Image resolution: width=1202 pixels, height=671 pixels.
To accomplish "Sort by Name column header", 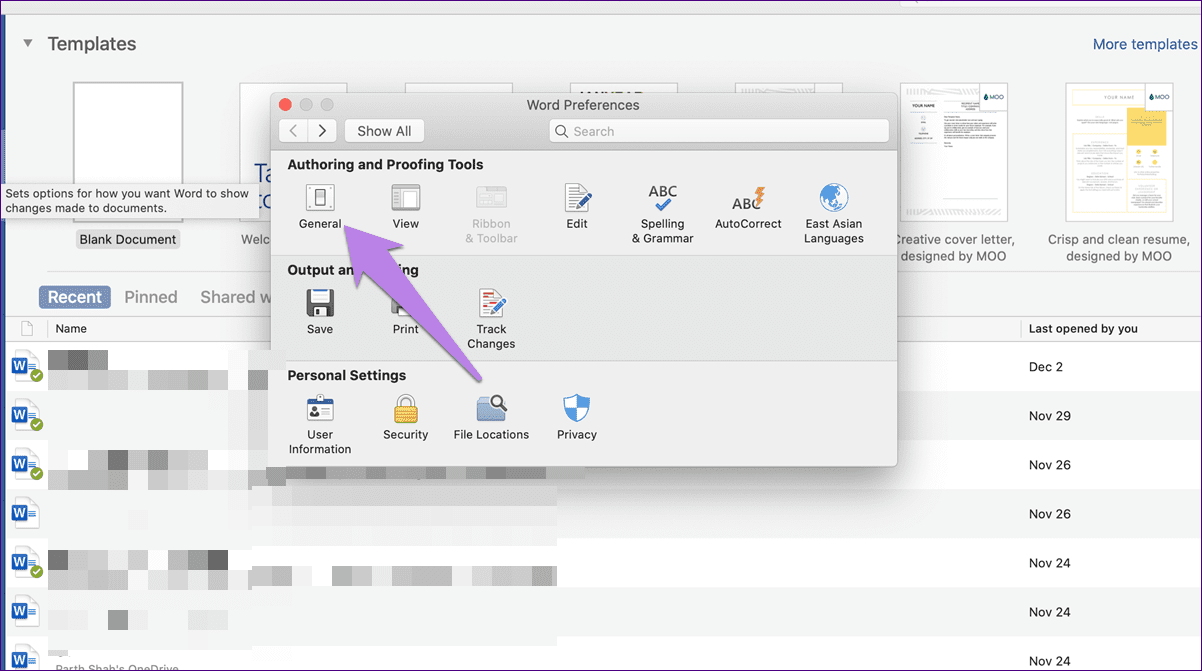I will tap(71, 328).
